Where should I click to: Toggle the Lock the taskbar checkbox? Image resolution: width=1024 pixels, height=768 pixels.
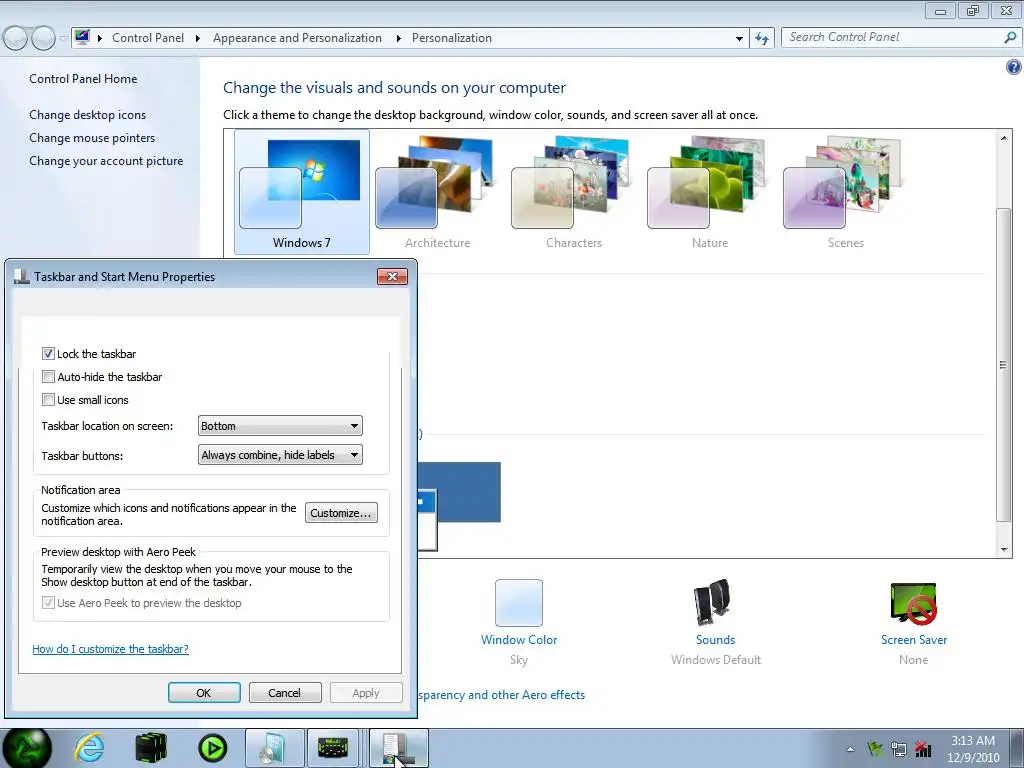(x=48, y=353)
